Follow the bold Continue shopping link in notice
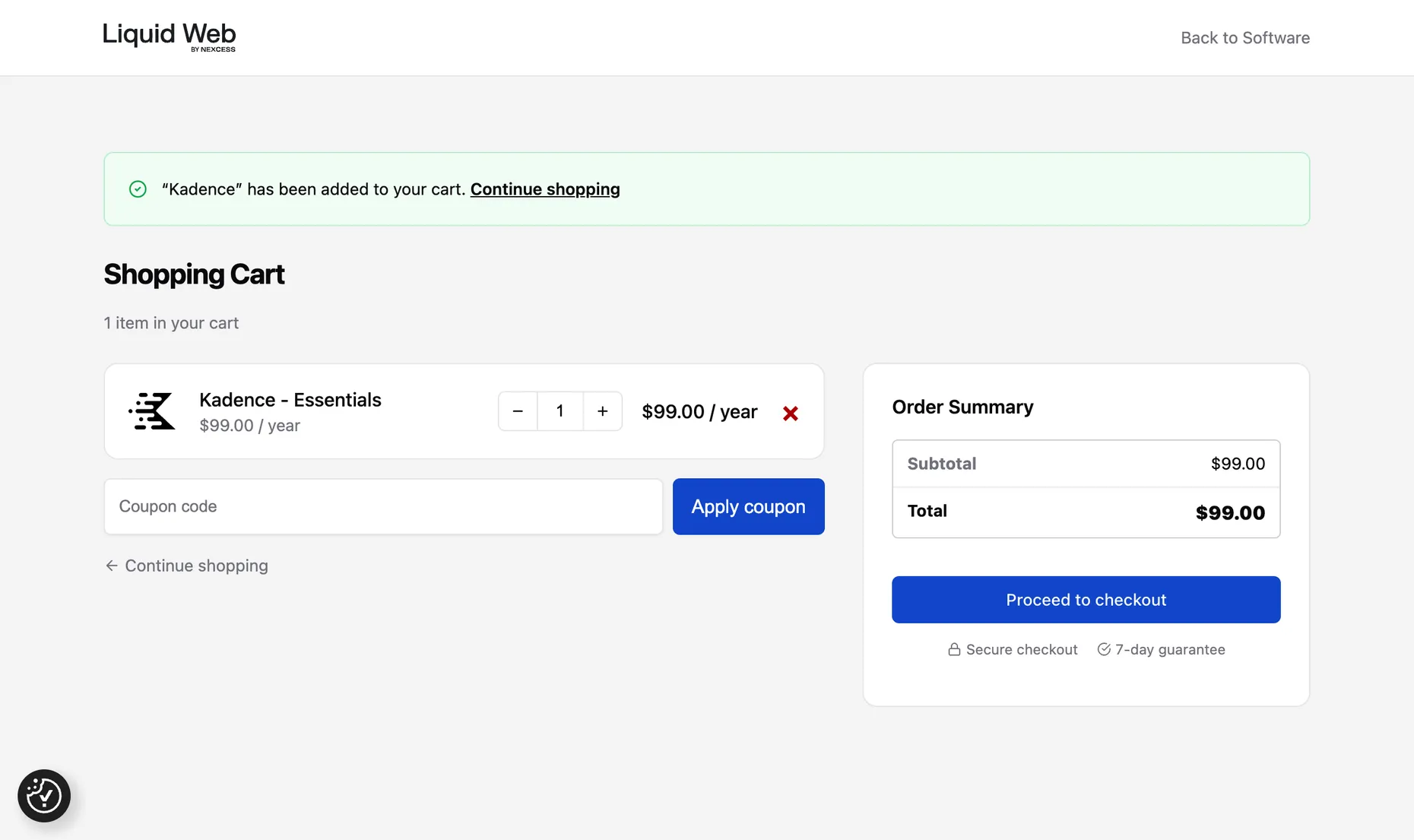Screen dimensions: 1414x840 point(544,189)
